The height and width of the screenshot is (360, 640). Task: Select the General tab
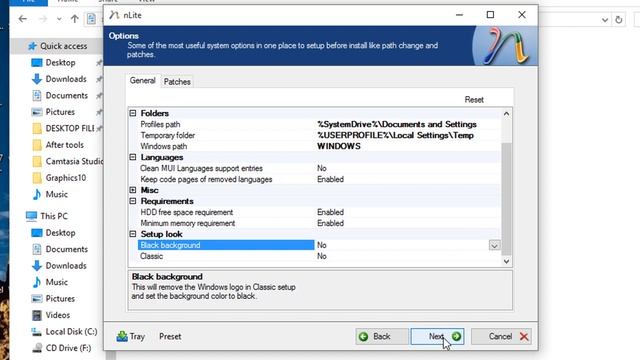click(142, 80)
